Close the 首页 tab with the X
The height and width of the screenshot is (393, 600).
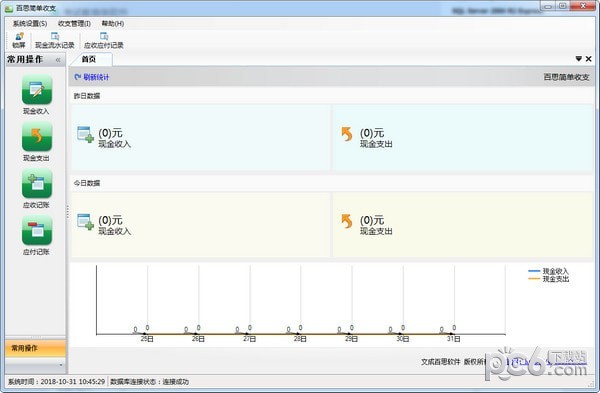(x=589, y=59)
